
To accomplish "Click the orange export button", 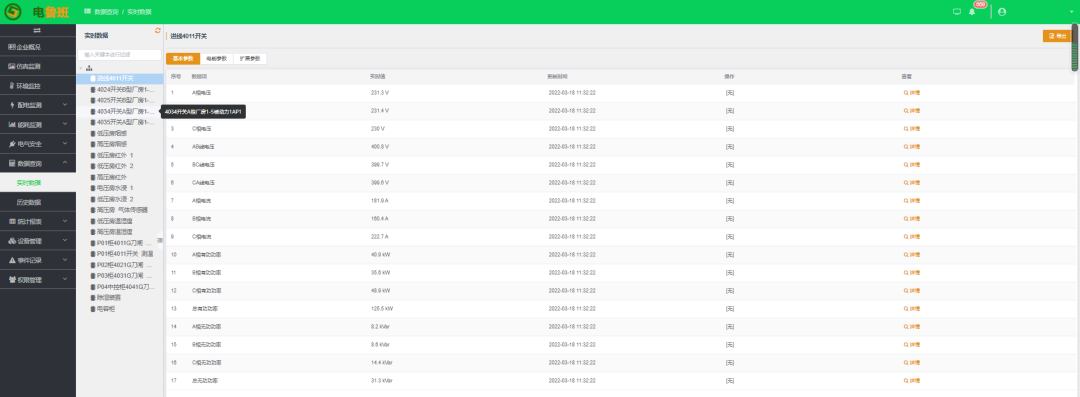I will click(x=1057, y=36).
